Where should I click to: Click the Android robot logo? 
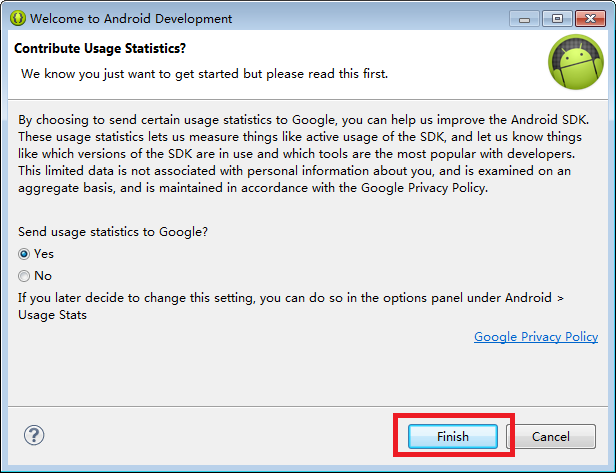point(576,62)
